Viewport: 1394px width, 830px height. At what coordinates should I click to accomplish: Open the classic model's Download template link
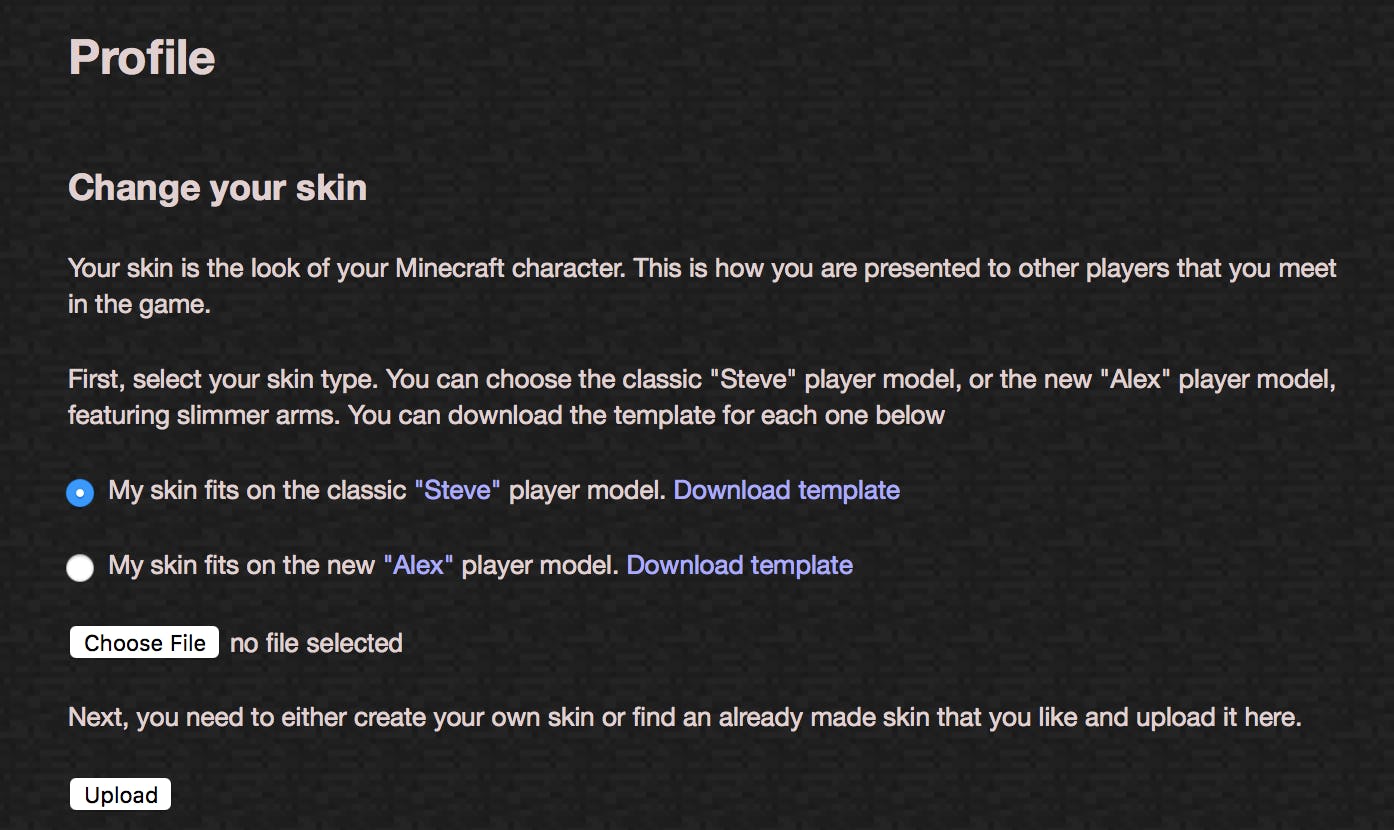[x=786, y=491]
